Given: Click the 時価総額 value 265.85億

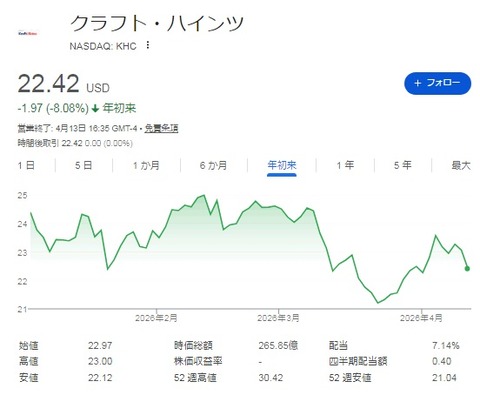Looking at the screenshot, I should pos(278,346).
